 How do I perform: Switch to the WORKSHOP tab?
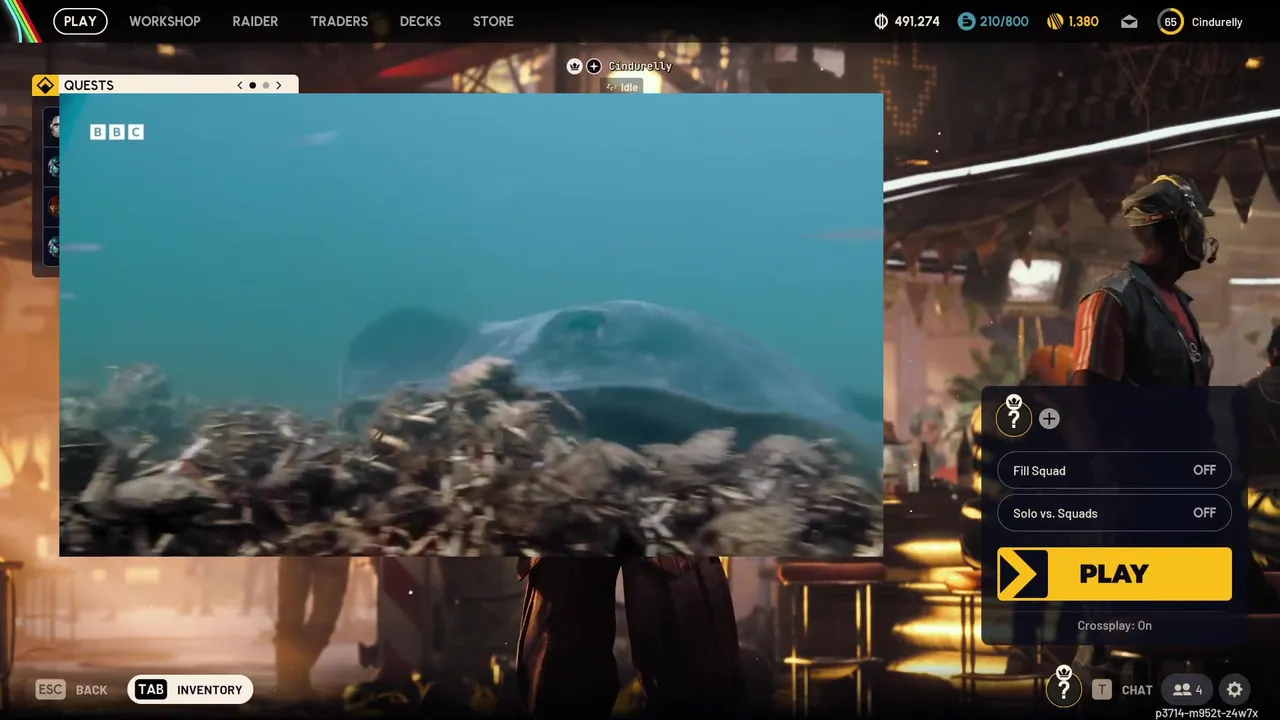[165, 21]
